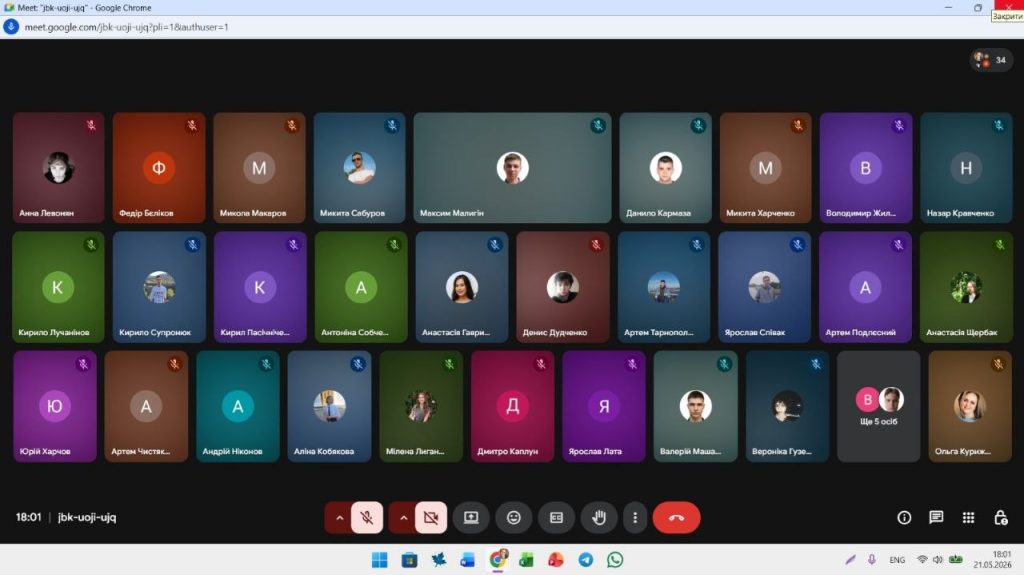Open WhatsApp from taskbar
The image size is (1024, 575).
pyautogui.click(x=615, y=560)
